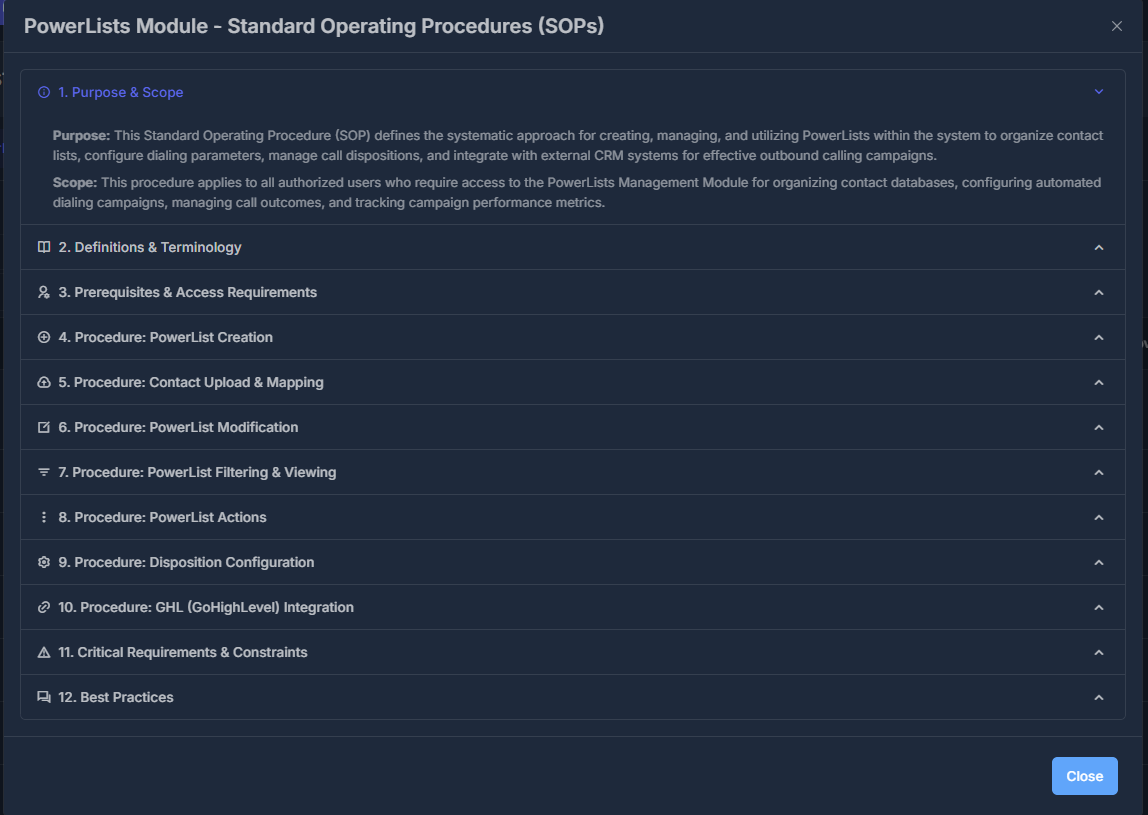Image resolution: width=1148 pixels, height=815 pixels.
Task: Select the cloud upload icon for Contact Upload & Mapping
Action: [x=42, y=382]
